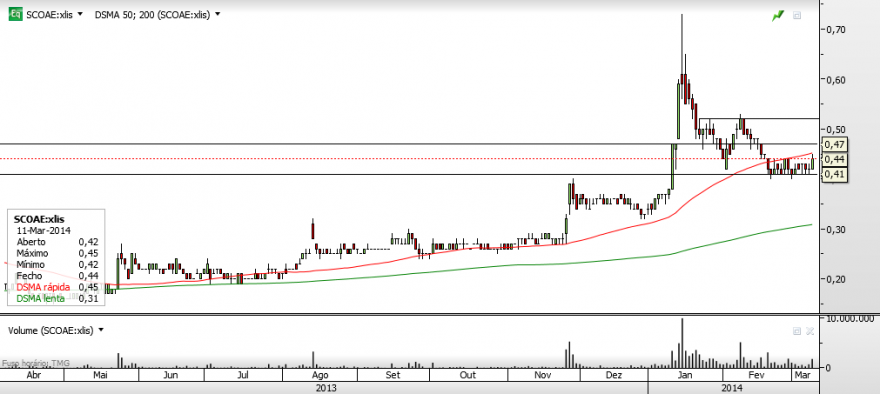Viewport: 880px width, 394px height.
Task: Click the Fecho row in the legend
Action: tap(57, 276)
